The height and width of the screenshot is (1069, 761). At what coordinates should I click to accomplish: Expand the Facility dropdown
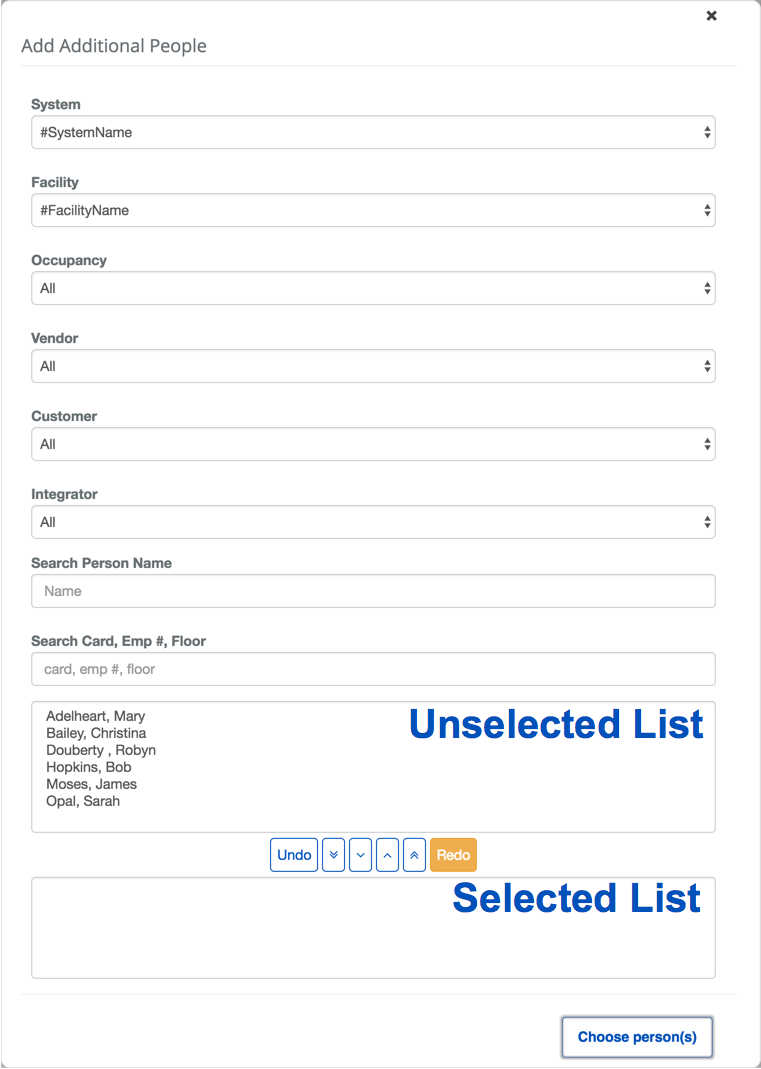click(x=373, y=210)
